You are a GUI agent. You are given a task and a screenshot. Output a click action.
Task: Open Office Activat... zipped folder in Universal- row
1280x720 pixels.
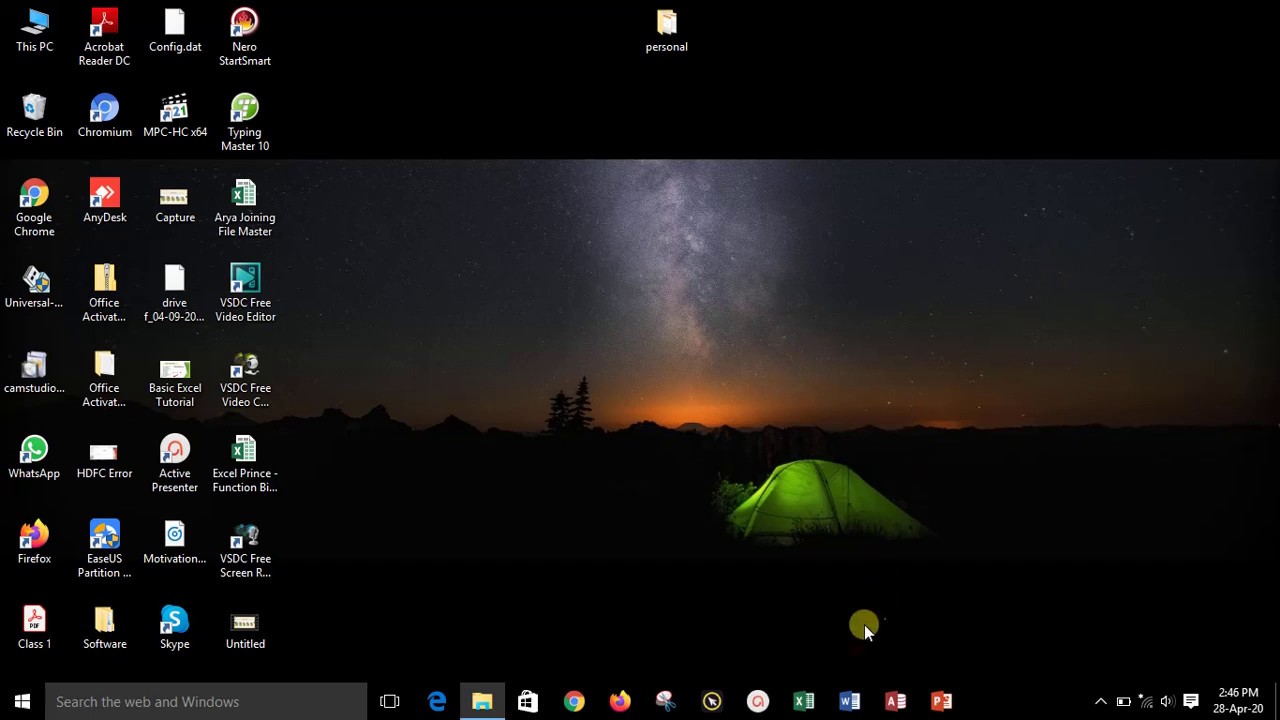[x=104, y=294]
